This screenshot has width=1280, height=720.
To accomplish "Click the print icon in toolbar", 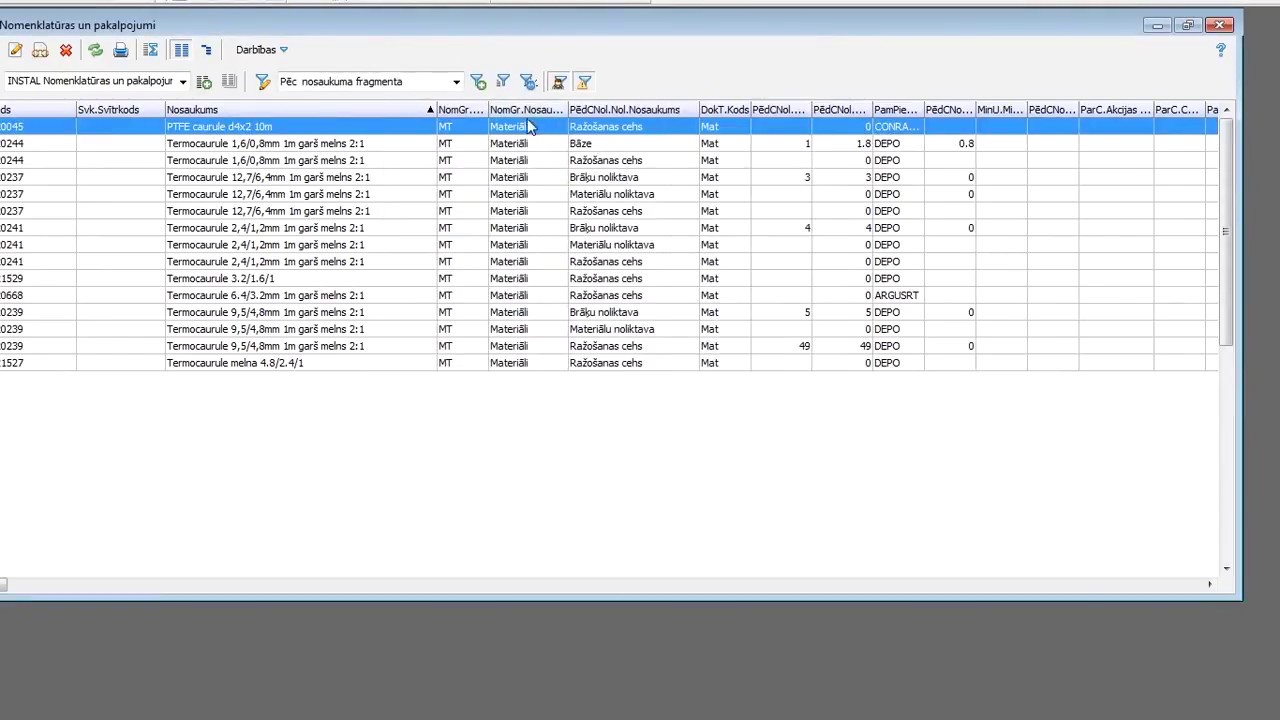I will click(121, 50).
